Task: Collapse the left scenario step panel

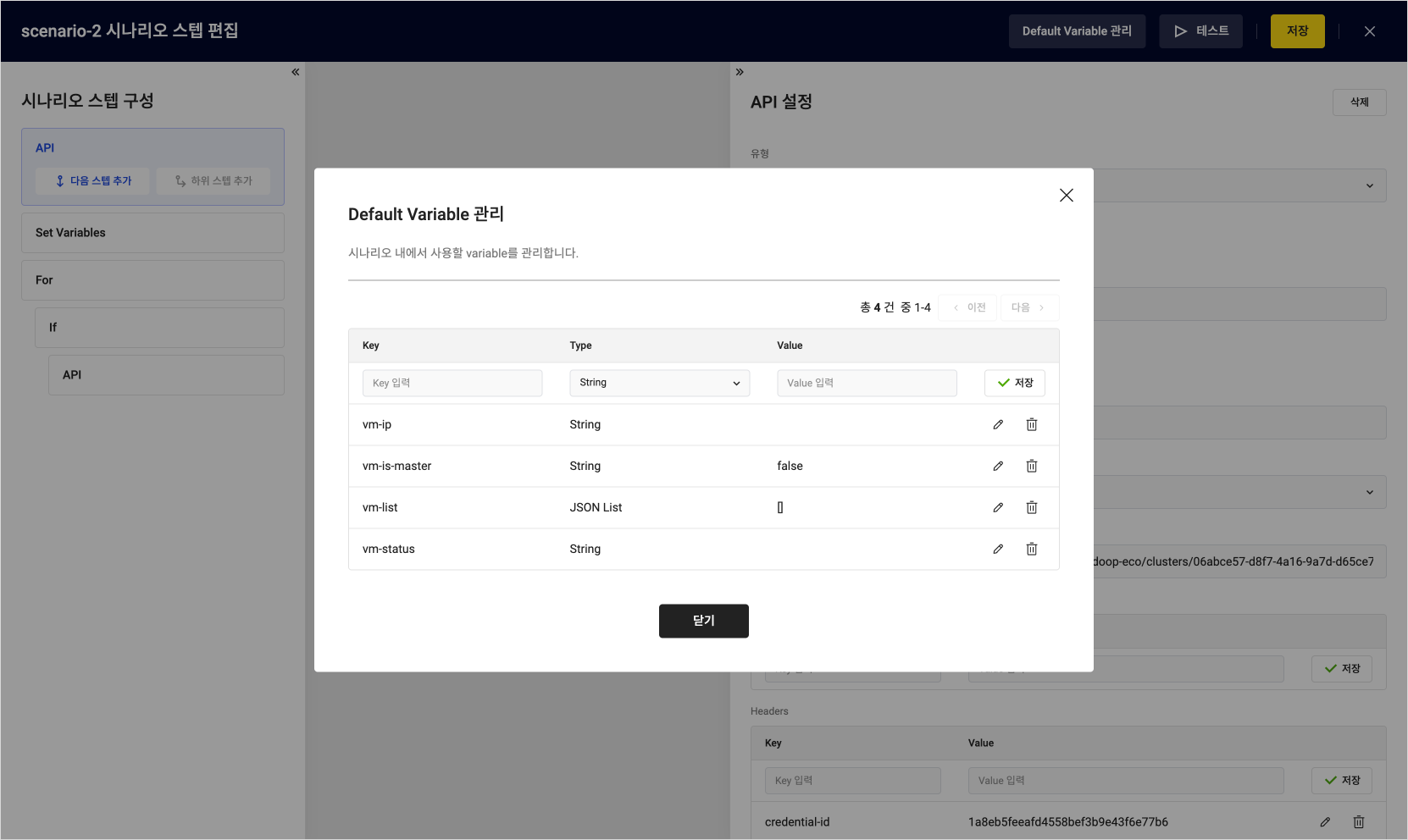Action: [x=296, y=72]
